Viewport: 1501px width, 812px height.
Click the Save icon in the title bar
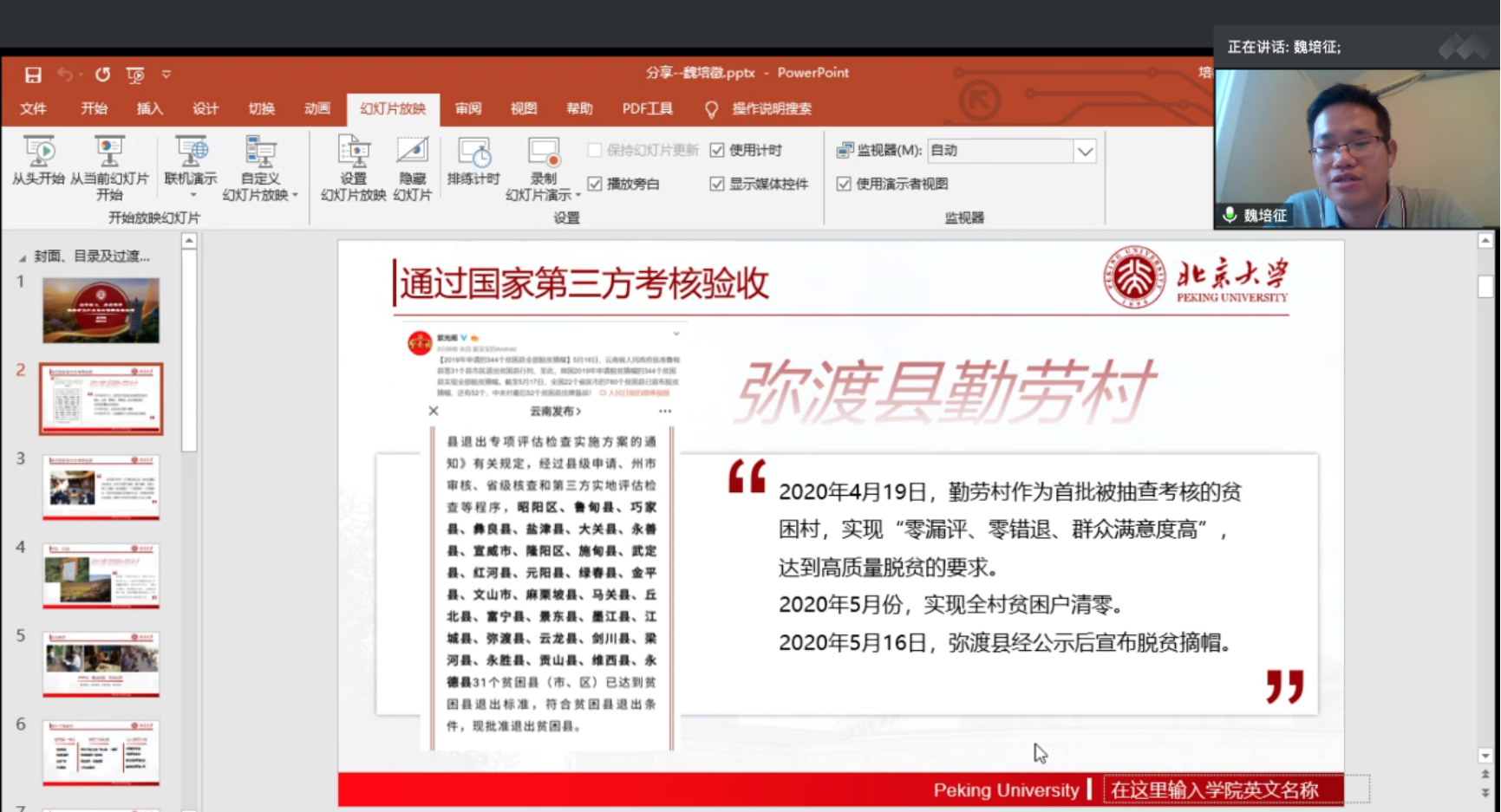click(33, 75)
